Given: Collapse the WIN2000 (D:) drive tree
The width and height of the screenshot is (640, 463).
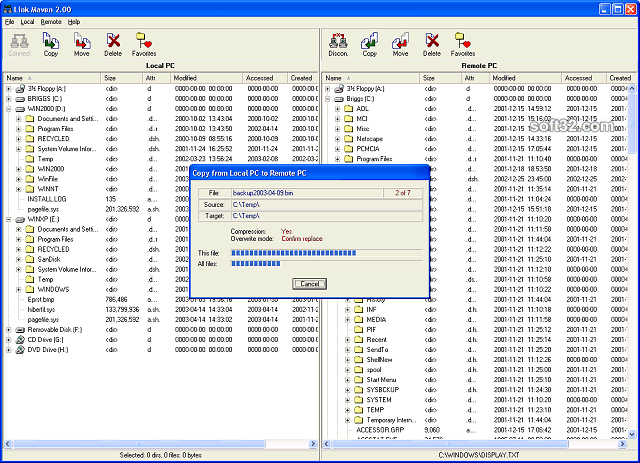Looking at the screenshot, I should (9, 109).
